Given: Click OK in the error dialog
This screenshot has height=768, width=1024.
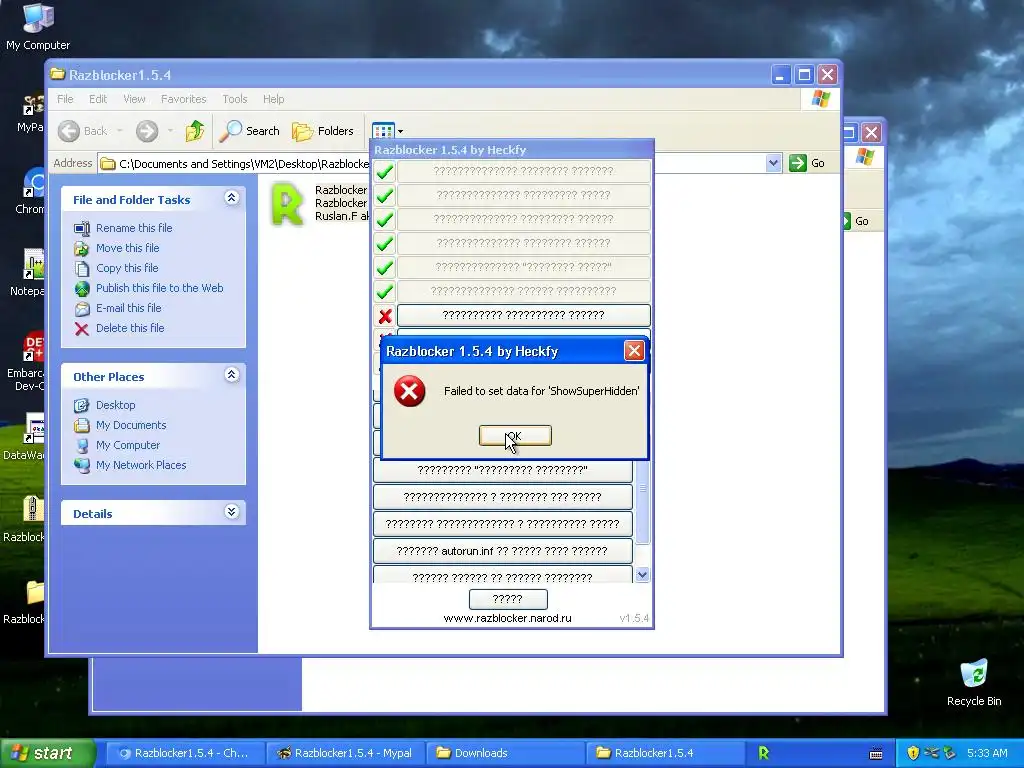Looking at the screenshot, I should tap(515, 436).
